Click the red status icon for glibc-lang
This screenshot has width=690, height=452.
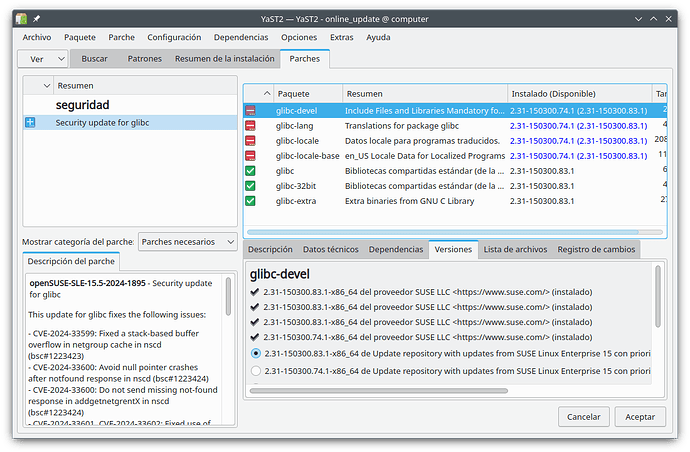coord(251,126)
